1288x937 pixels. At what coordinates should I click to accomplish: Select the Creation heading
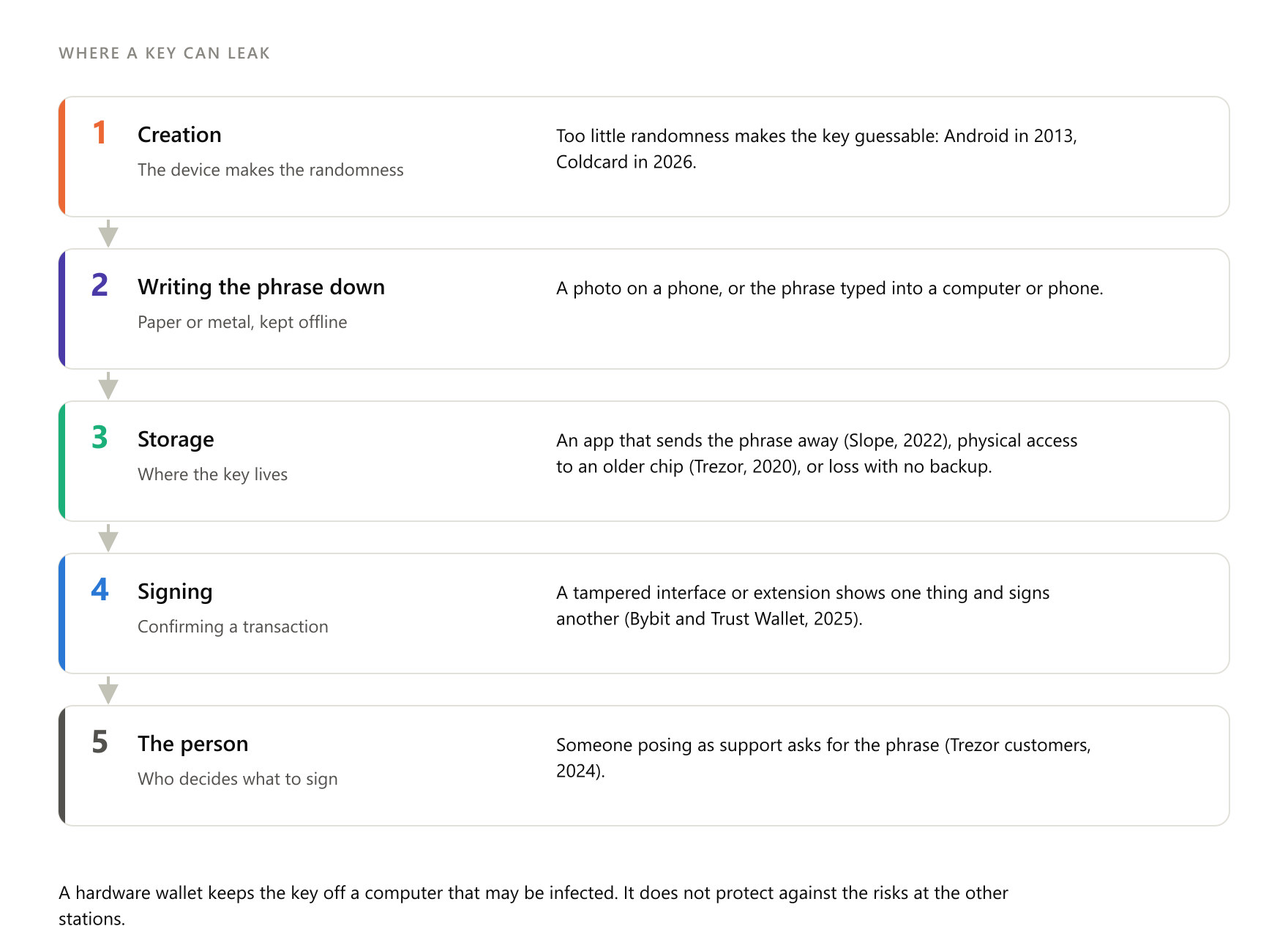coord(179,135)
